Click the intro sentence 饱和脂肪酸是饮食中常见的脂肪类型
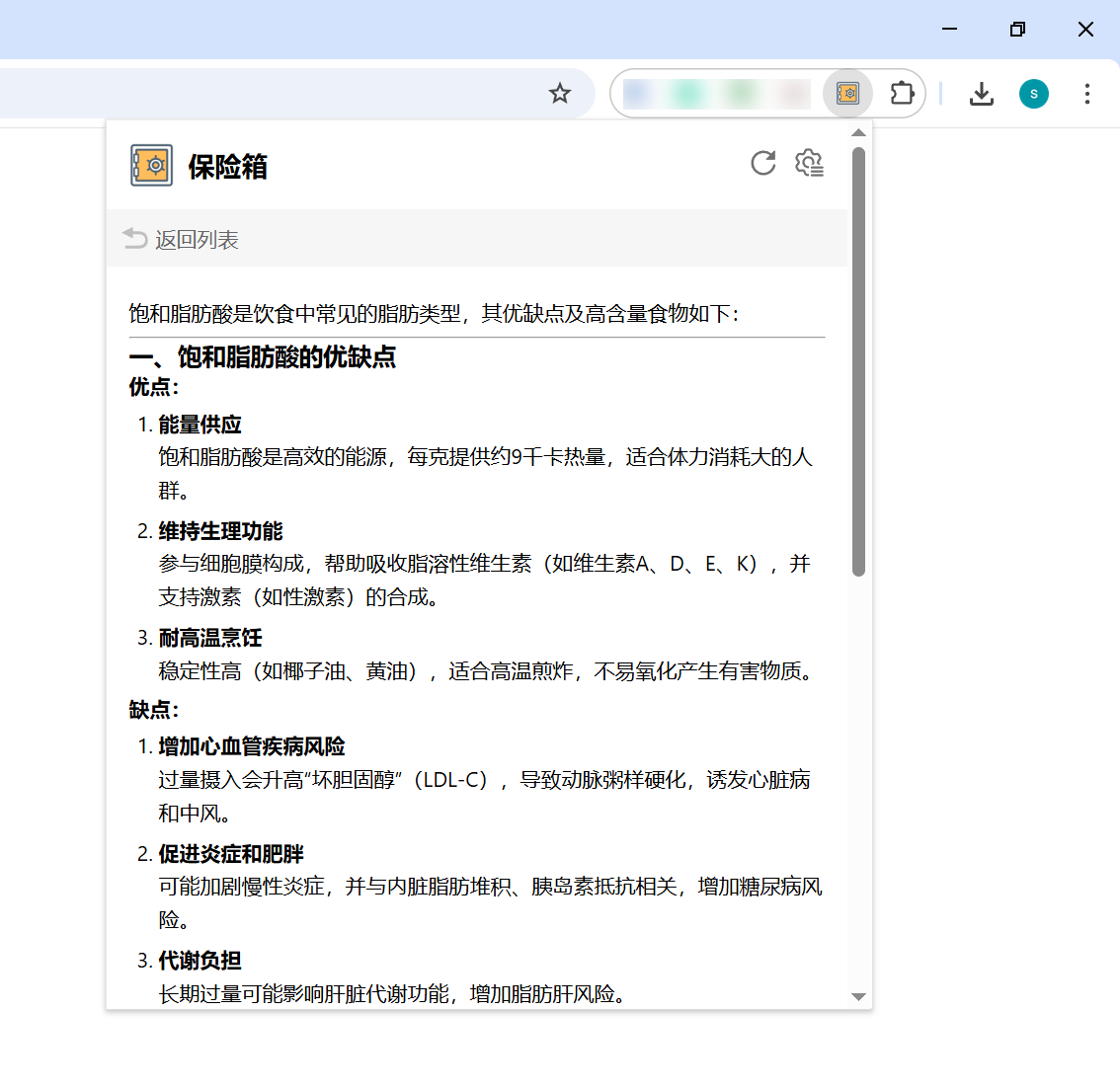This screenshot has width=1120, height=1089. pos(294,314)
